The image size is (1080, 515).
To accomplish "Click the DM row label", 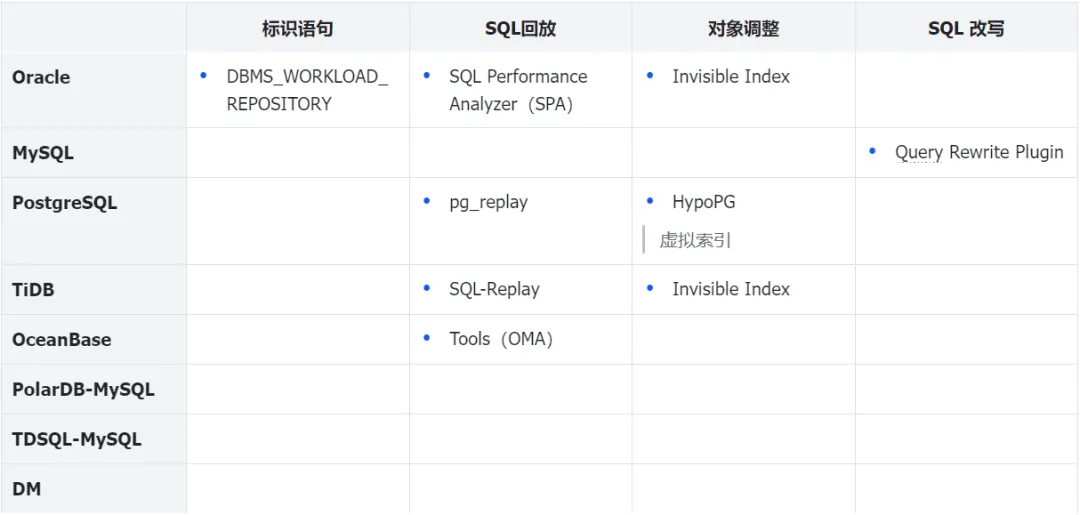I will (26, 489).
